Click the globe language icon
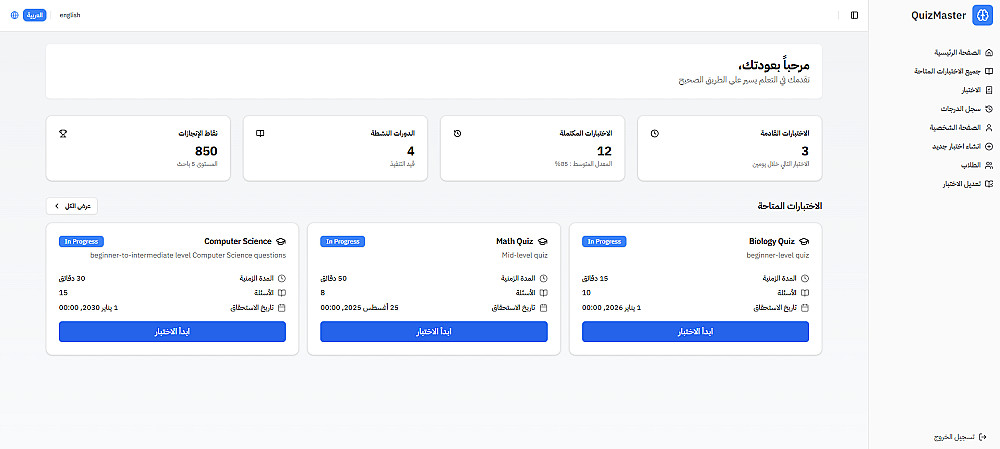 [x=14, y=15]
